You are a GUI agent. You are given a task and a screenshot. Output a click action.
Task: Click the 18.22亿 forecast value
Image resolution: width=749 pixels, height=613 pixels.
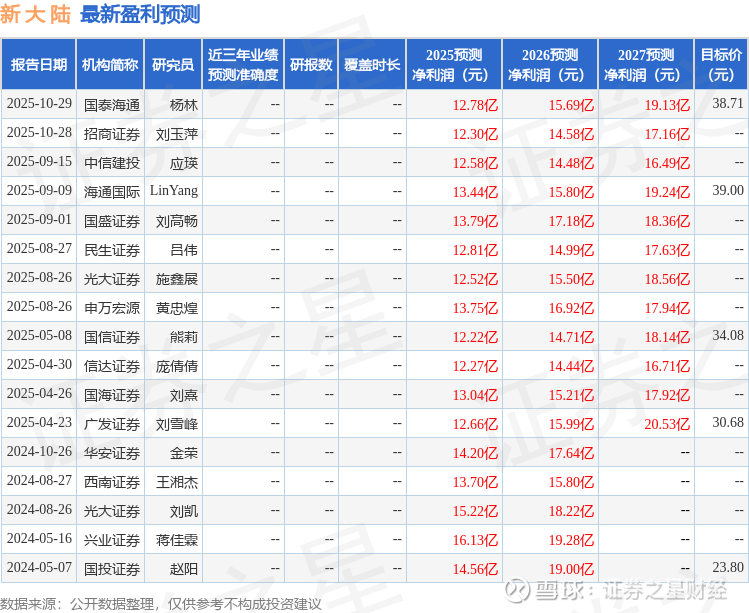(x=571, y=511)
